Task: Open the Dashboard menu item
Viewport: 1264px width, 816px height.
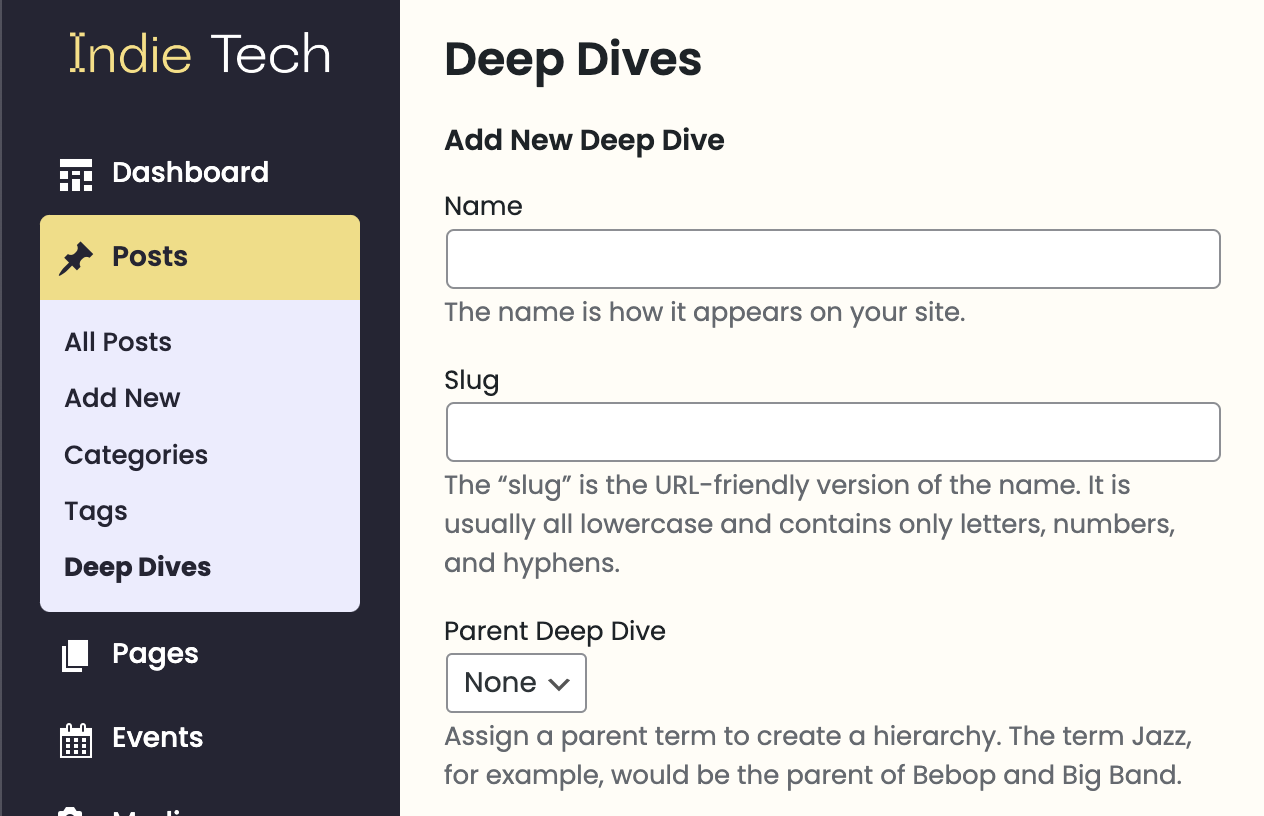Action: point(190,172)
